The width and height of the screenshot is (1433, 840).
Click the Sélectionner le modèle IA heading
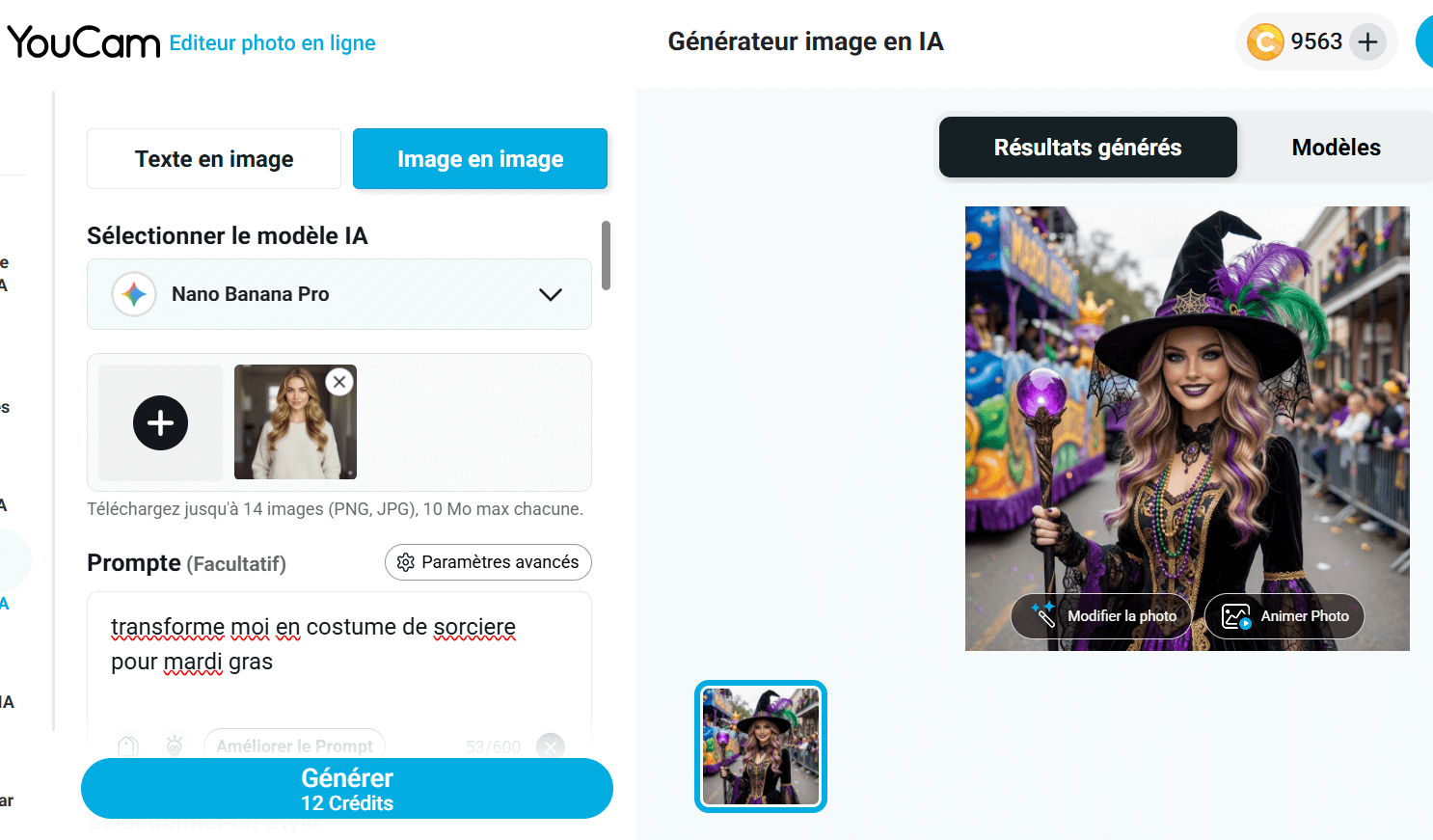(228, 236)
